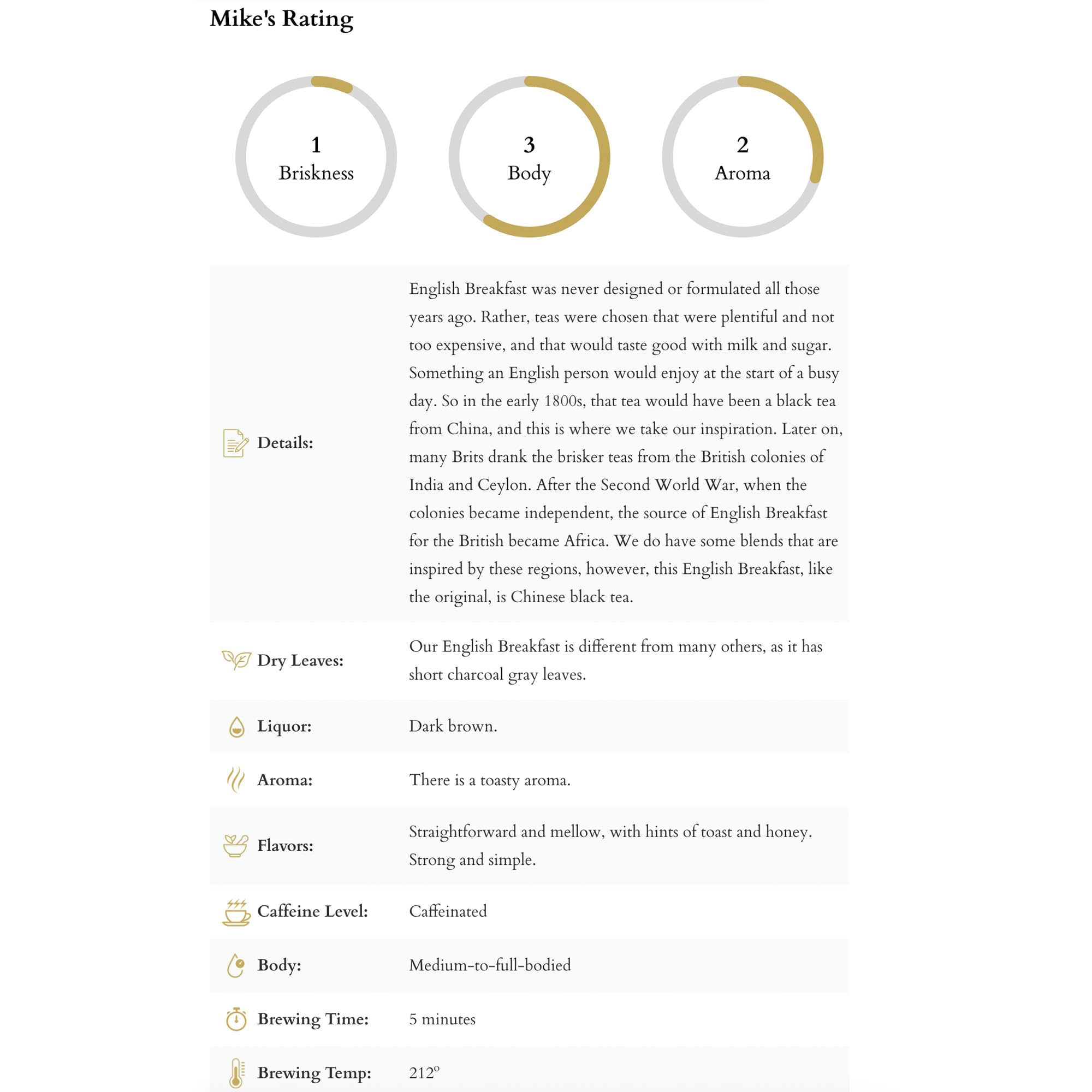Screen dimensions: 1092x1092
Task: Click the Liquor droplet icon
Action: click(x=237, y=727)
